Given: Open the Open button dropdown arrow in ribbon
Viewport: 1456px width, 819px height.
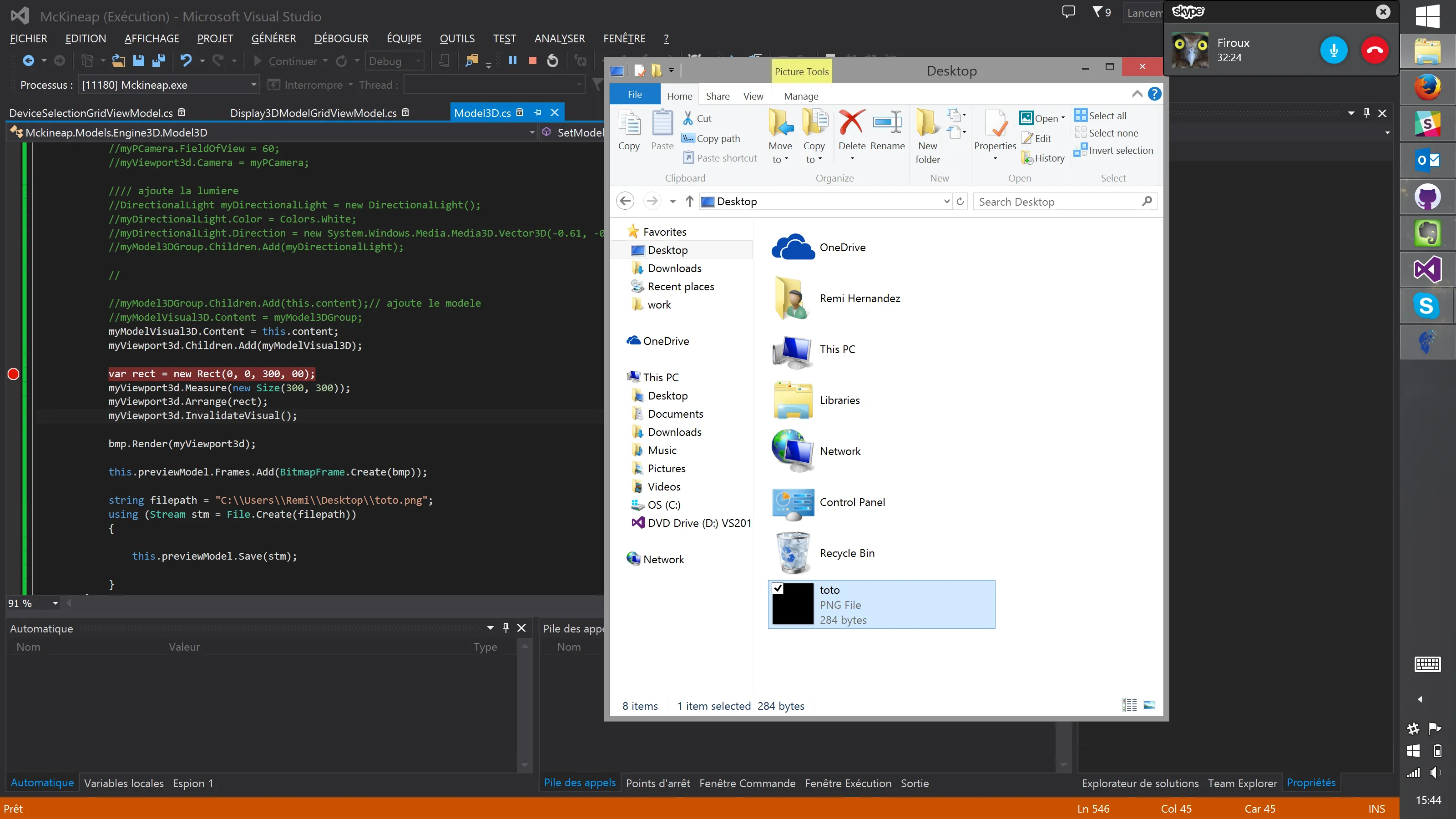Looking at the screenshot, I should pos(1063,118).
